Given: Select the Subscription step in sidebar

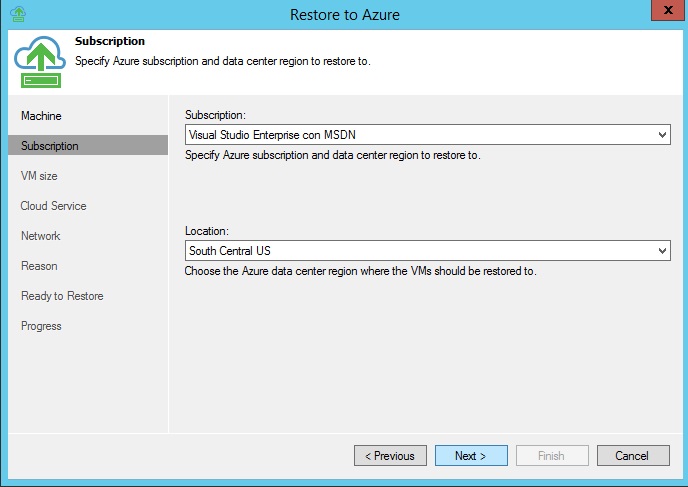Looking at the screenshot, I should coord(49,146).
